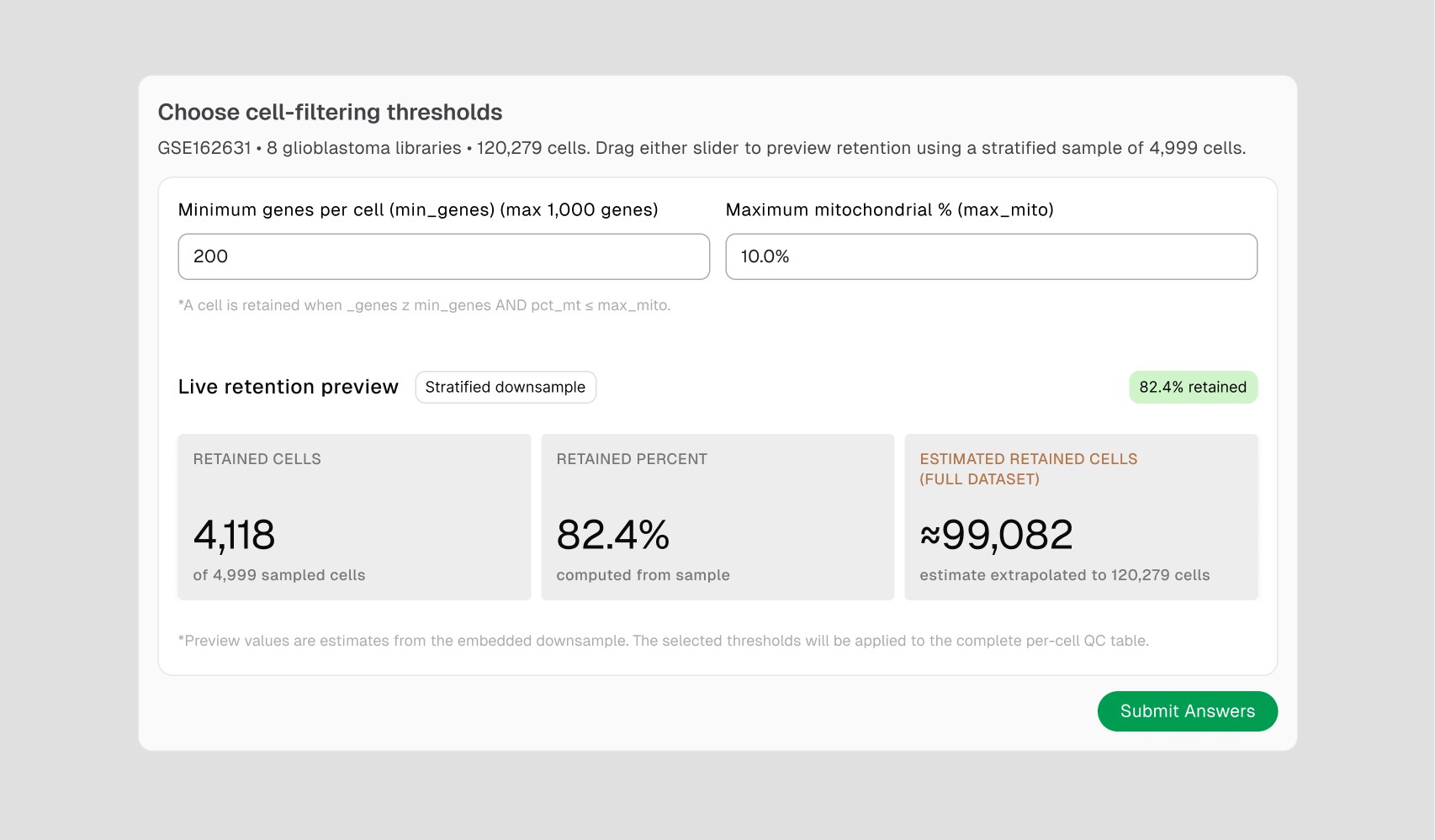This screenshot has height=840, width=1435.
Task: Click the "Maximum mitochondrial % (max_mito)" label
Action: pyautogui.click(x=890, y=209)
